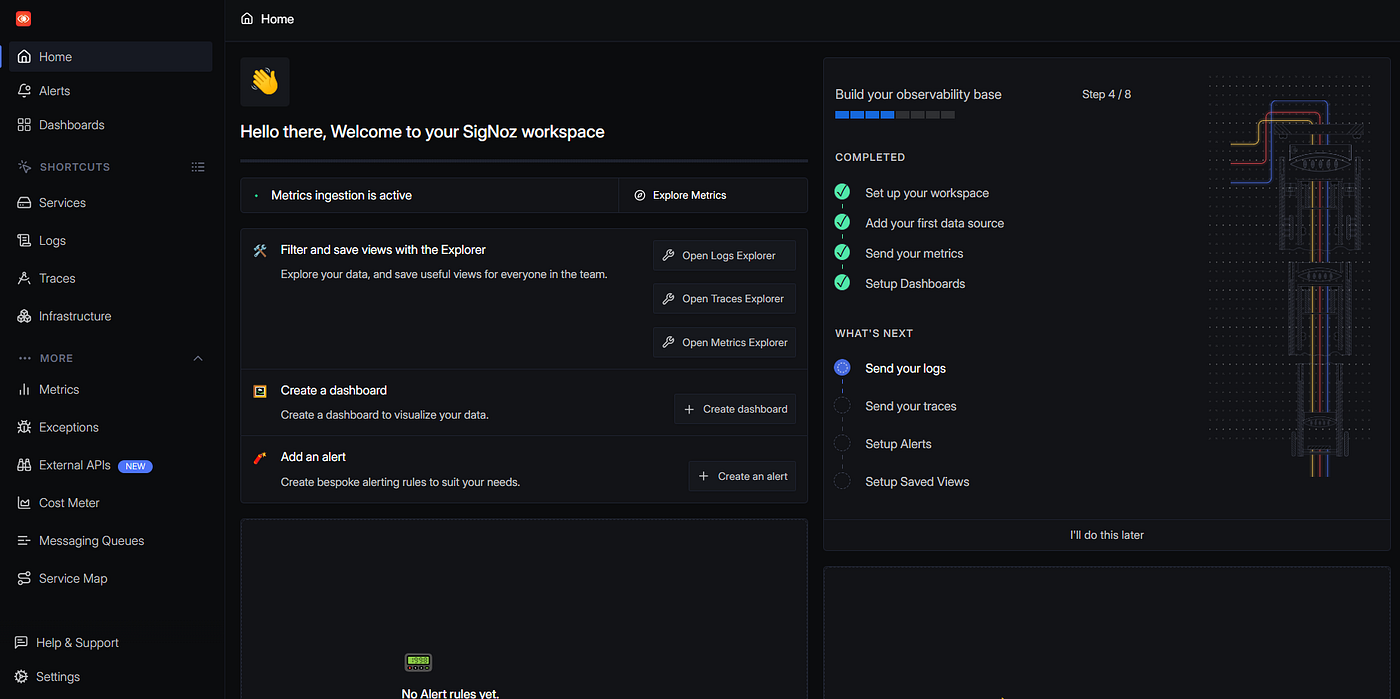Click the Setup Dashboards checkmark
Viewport: 1400px width, 699px height.
(842, 283)
